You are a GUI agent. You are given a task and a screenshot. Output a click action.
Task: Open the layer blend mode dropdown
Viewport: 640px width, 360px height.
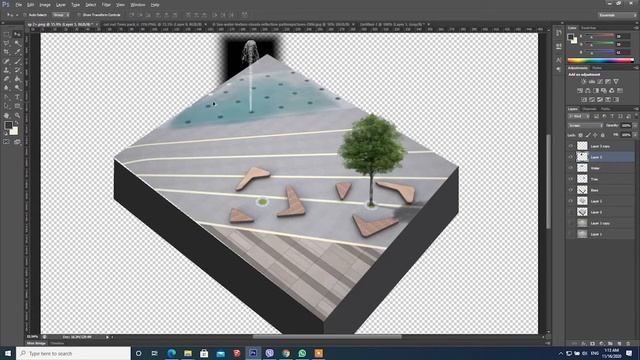point(585,126)
